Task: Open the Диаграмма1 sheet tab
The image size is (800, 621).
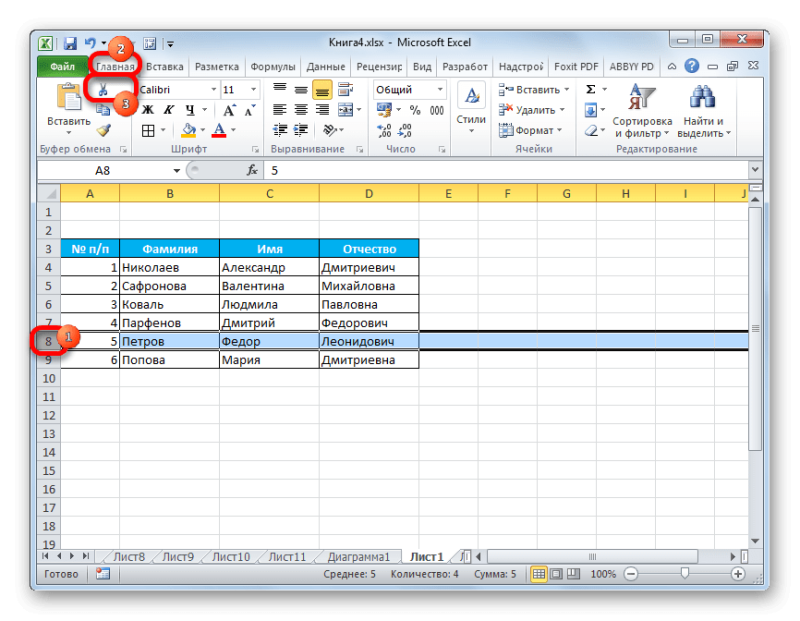Action: click(x=358, y=557)
